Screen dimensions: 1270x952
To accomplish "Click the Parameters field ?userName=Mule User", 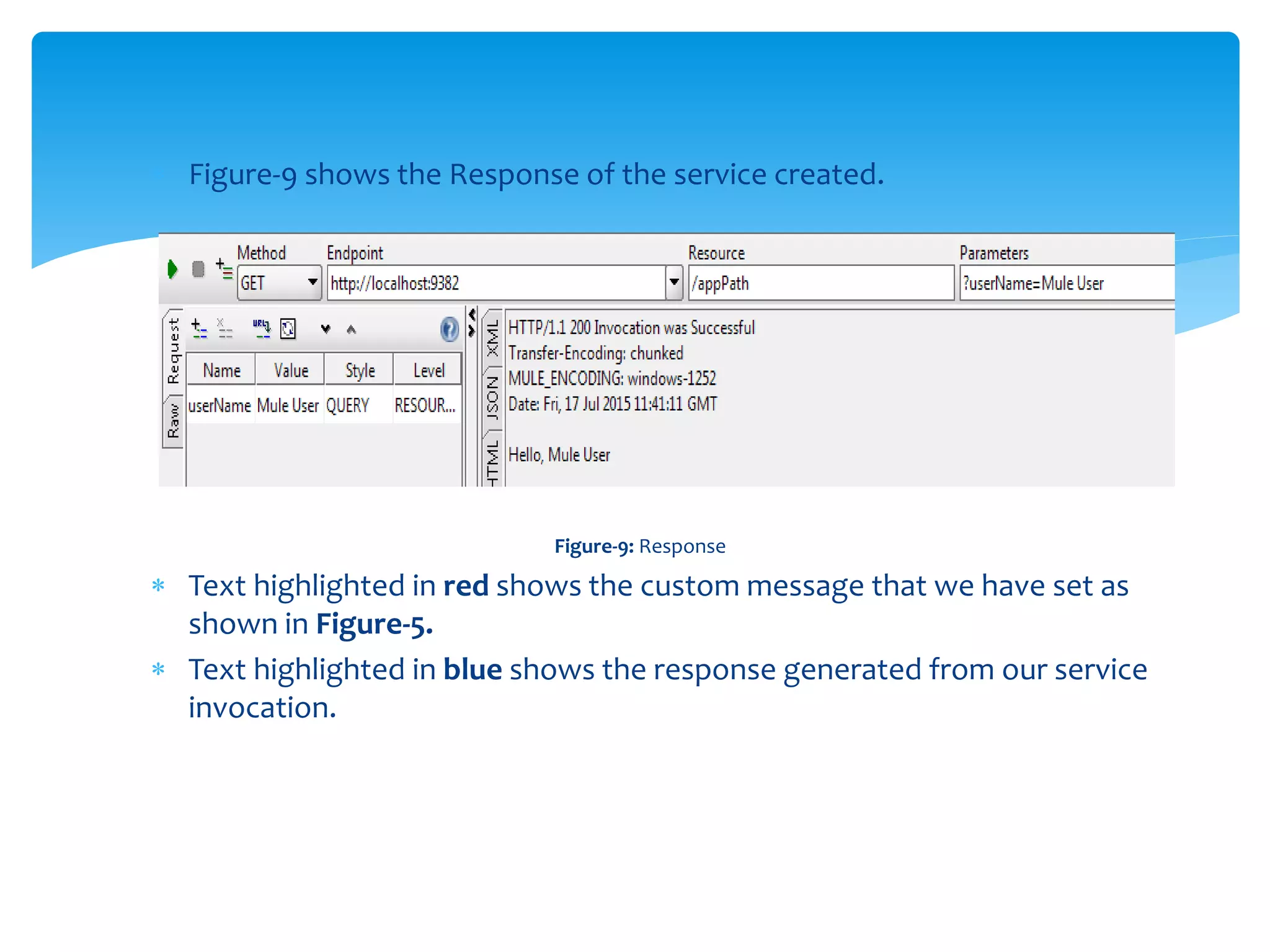I will [1067, 283].
